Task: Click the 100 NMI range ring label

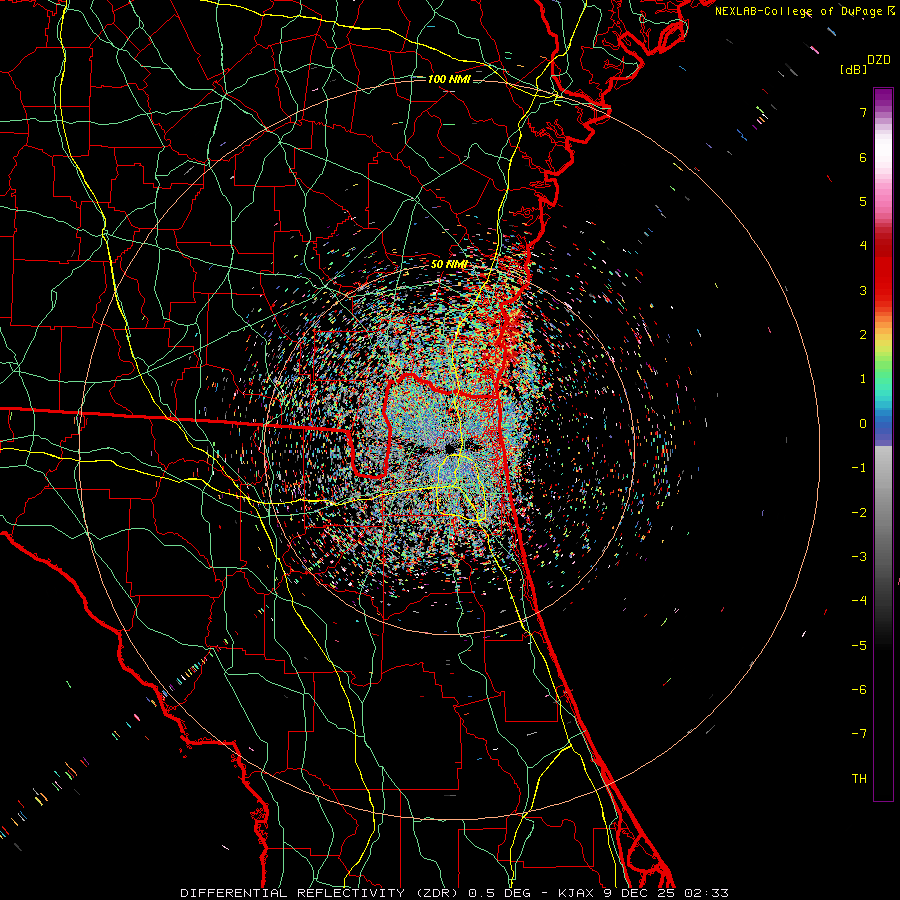Action: [449, 79]
